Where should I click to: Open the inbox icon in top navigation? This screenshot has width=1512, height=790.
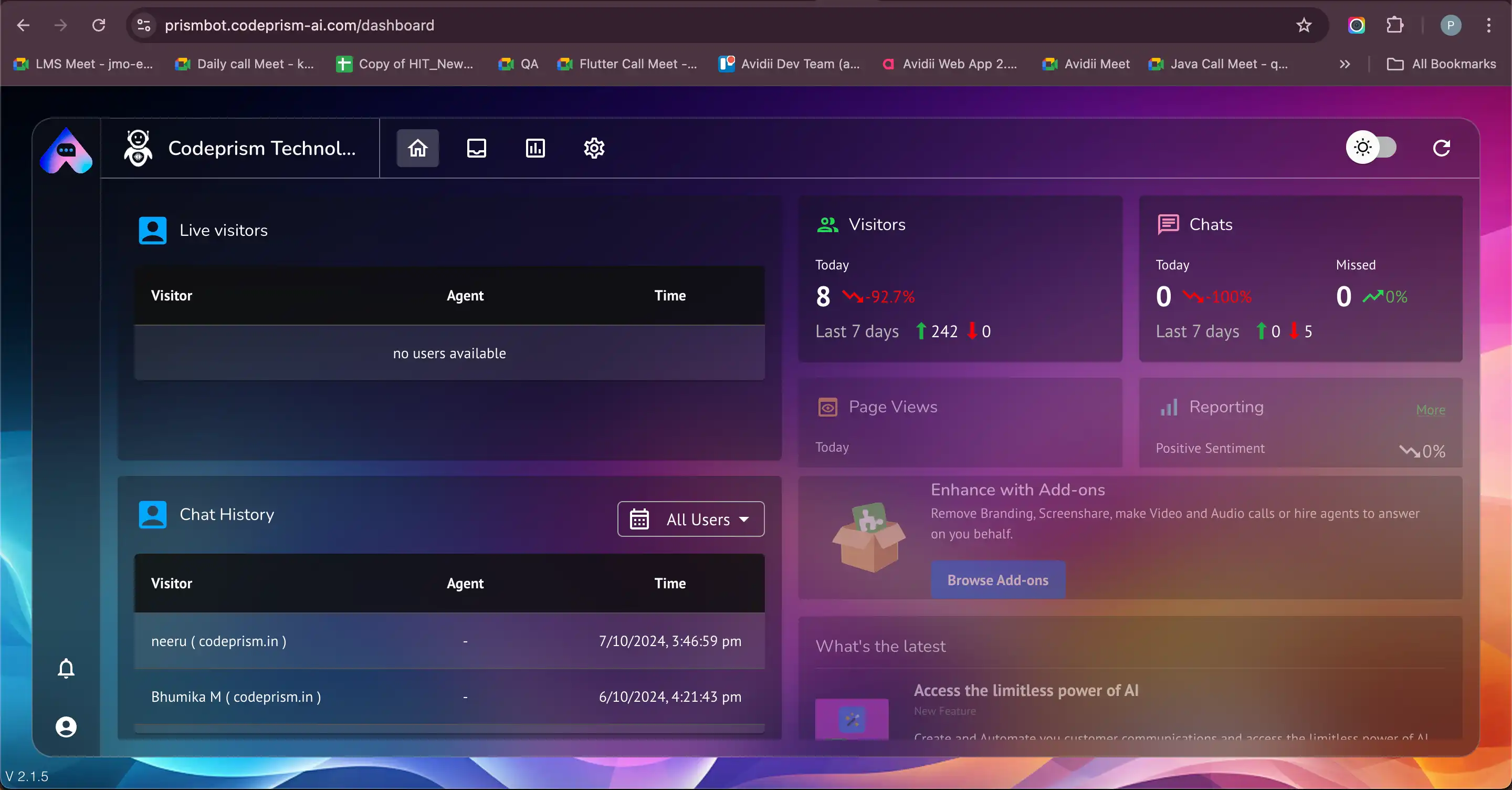tap(476, 148)
